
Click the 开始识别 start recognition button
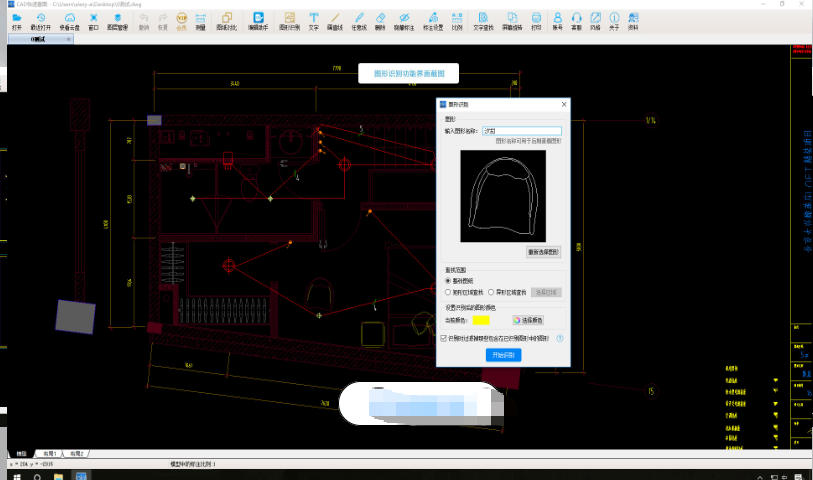coord(503,355)
